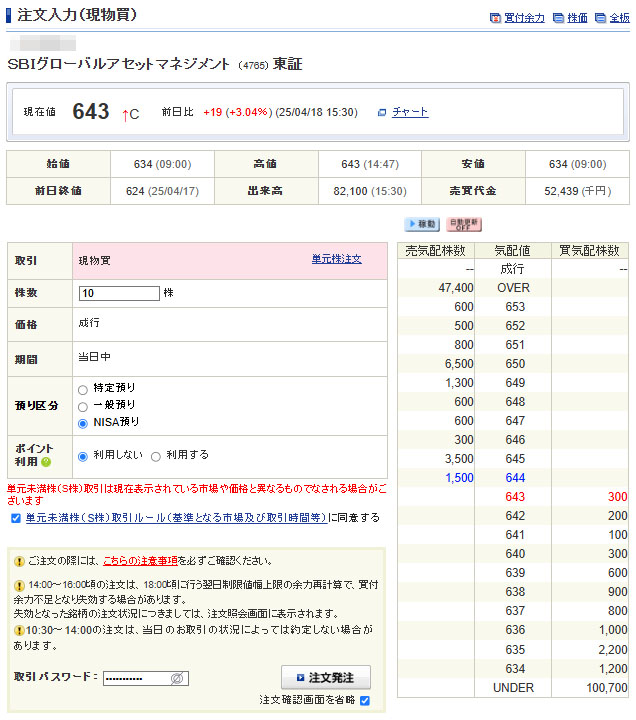The width and height of the screenshot is (636, 720).
Task: Click the 移動 button above order book
Action: [421, 224]
